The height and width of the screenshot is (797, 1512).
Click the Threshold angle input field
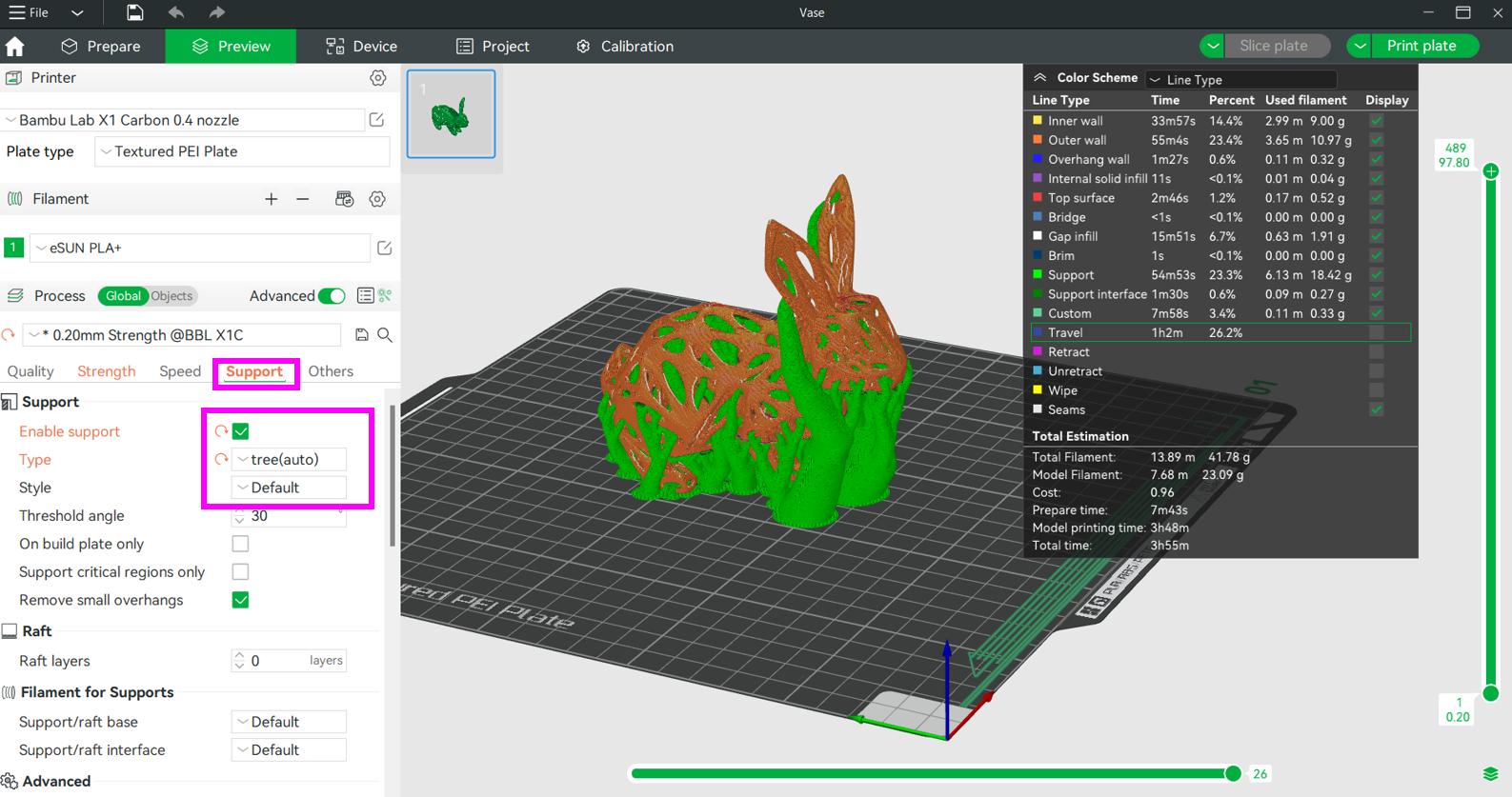pos(290,516)
